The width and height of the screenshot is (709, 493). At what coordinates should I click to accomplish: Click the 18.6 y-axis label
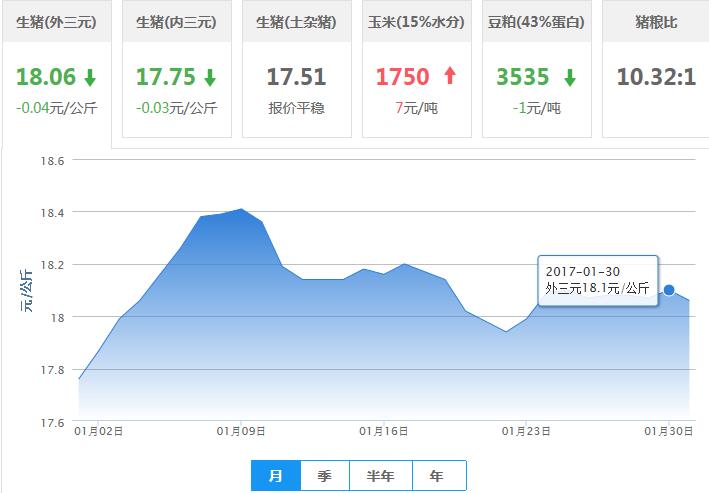[x=52, y=161]
